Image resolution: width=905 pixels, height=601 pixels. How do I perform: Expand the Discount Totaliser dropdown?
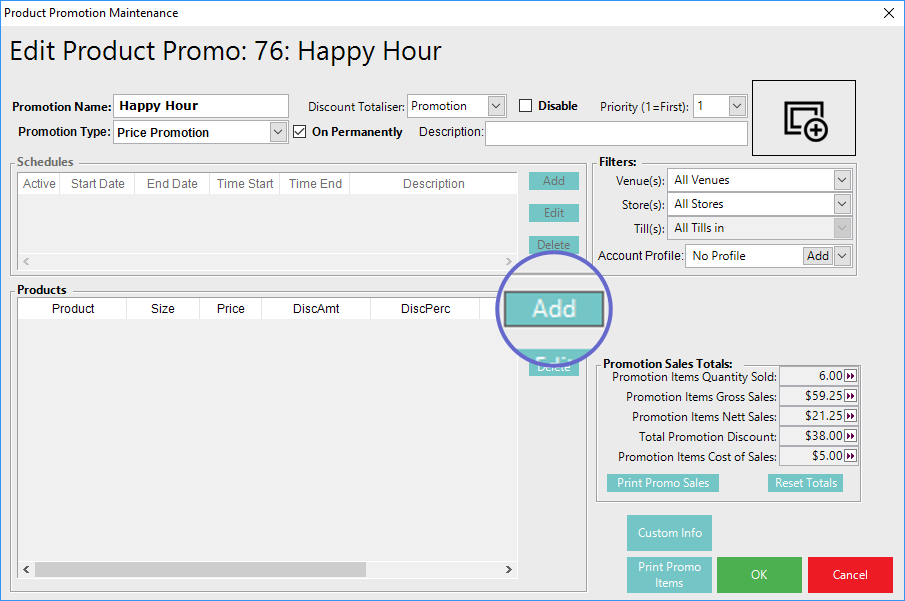point(497,106)
